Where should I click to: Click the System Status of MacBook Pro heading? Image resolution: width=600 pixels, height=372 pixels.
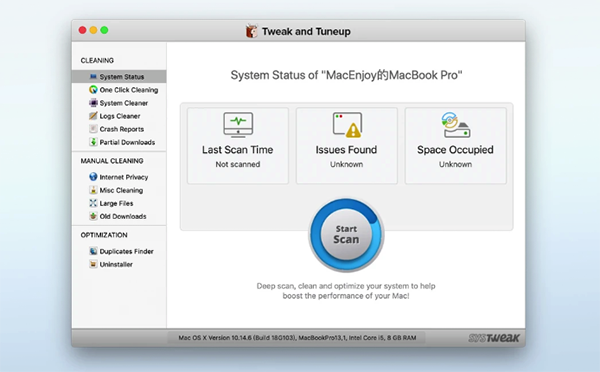point(346,75)
